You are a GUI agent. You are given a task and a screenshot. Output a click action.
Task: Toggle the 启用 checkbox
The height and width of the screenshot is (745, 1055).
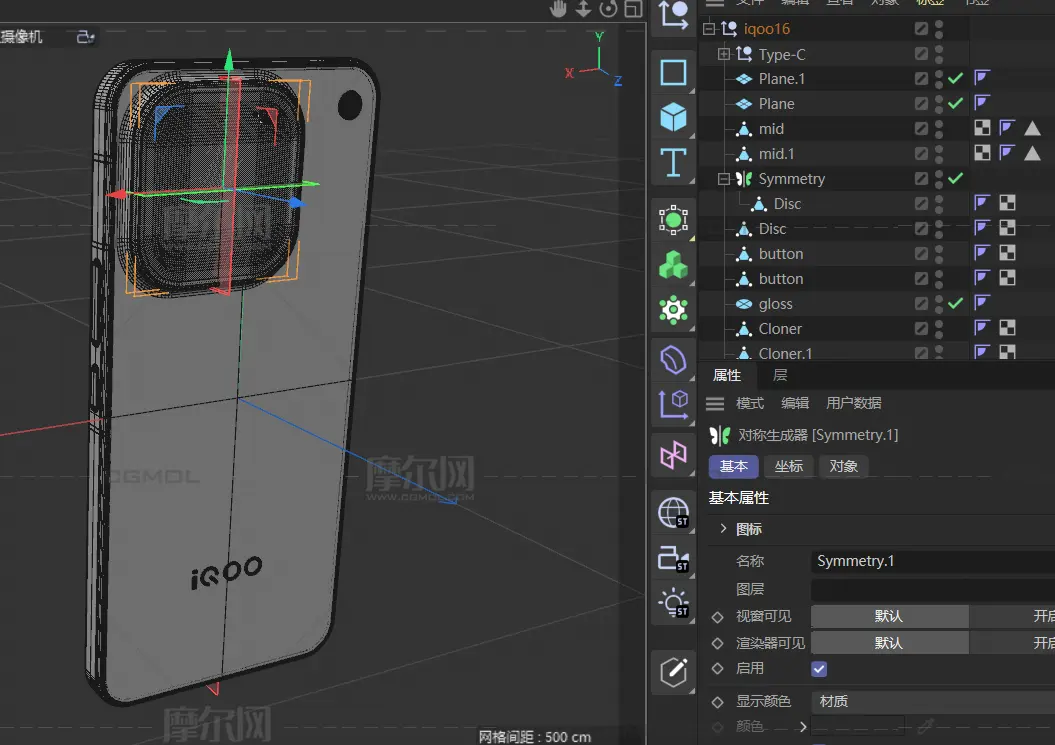pyautogui.click(x=819, y=669)
